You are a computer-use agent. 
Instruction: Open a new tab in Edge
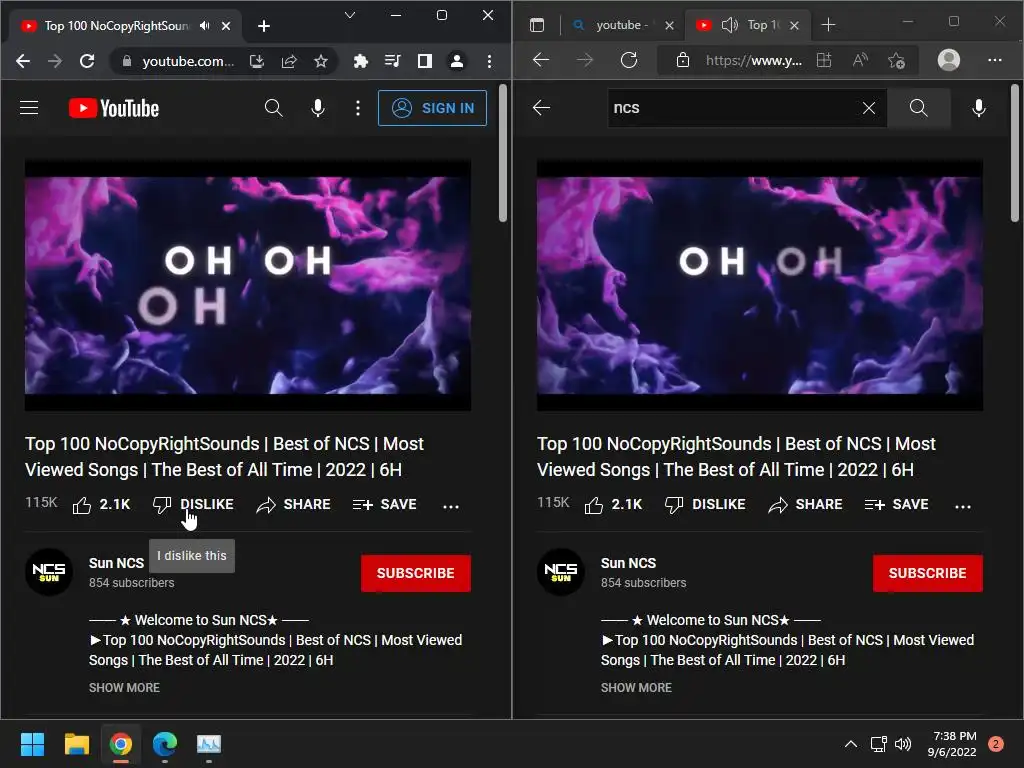click(x=828, y=25)
